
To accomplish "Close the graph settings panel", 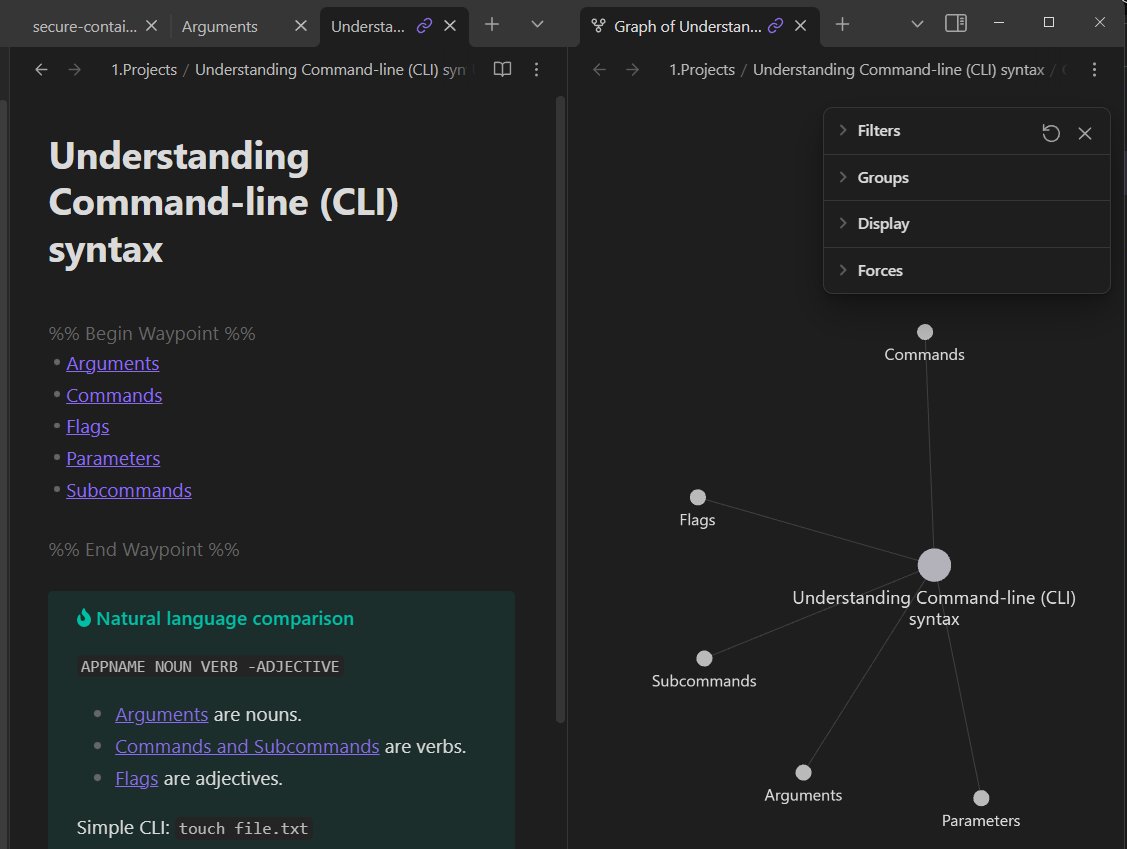I will (1085, 133).
